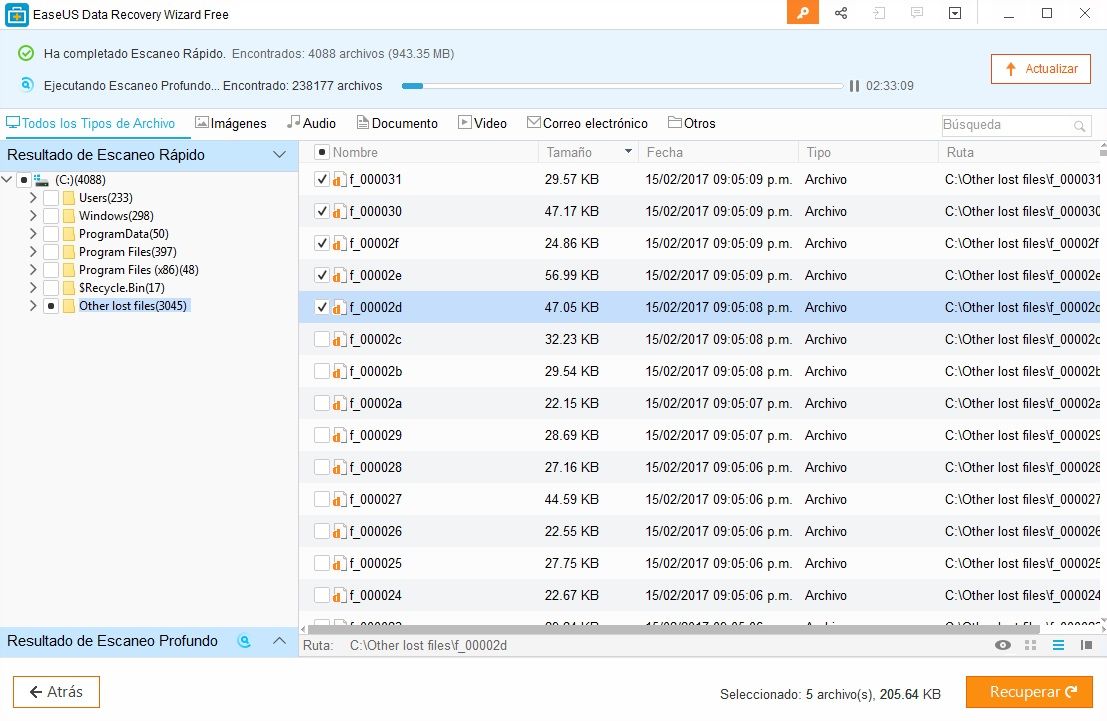This screenshot has height=721, width=1107.
Task: Expand the Resultado de Escaneo Profundo section
Action: point(280,641)
